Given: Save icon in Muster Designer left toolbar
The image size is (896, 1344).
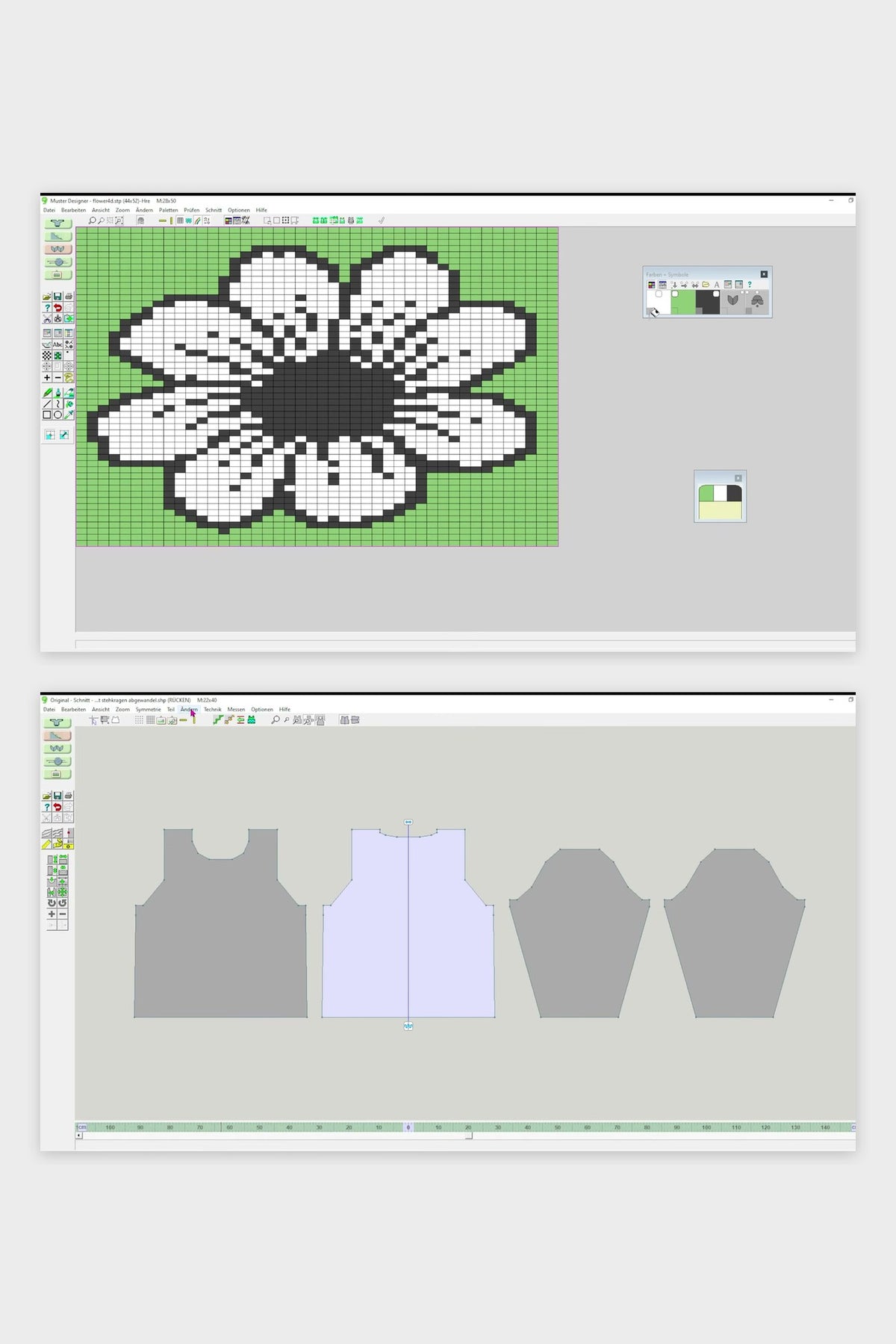Looking at the screenshot, I should (x=57, y=297).
